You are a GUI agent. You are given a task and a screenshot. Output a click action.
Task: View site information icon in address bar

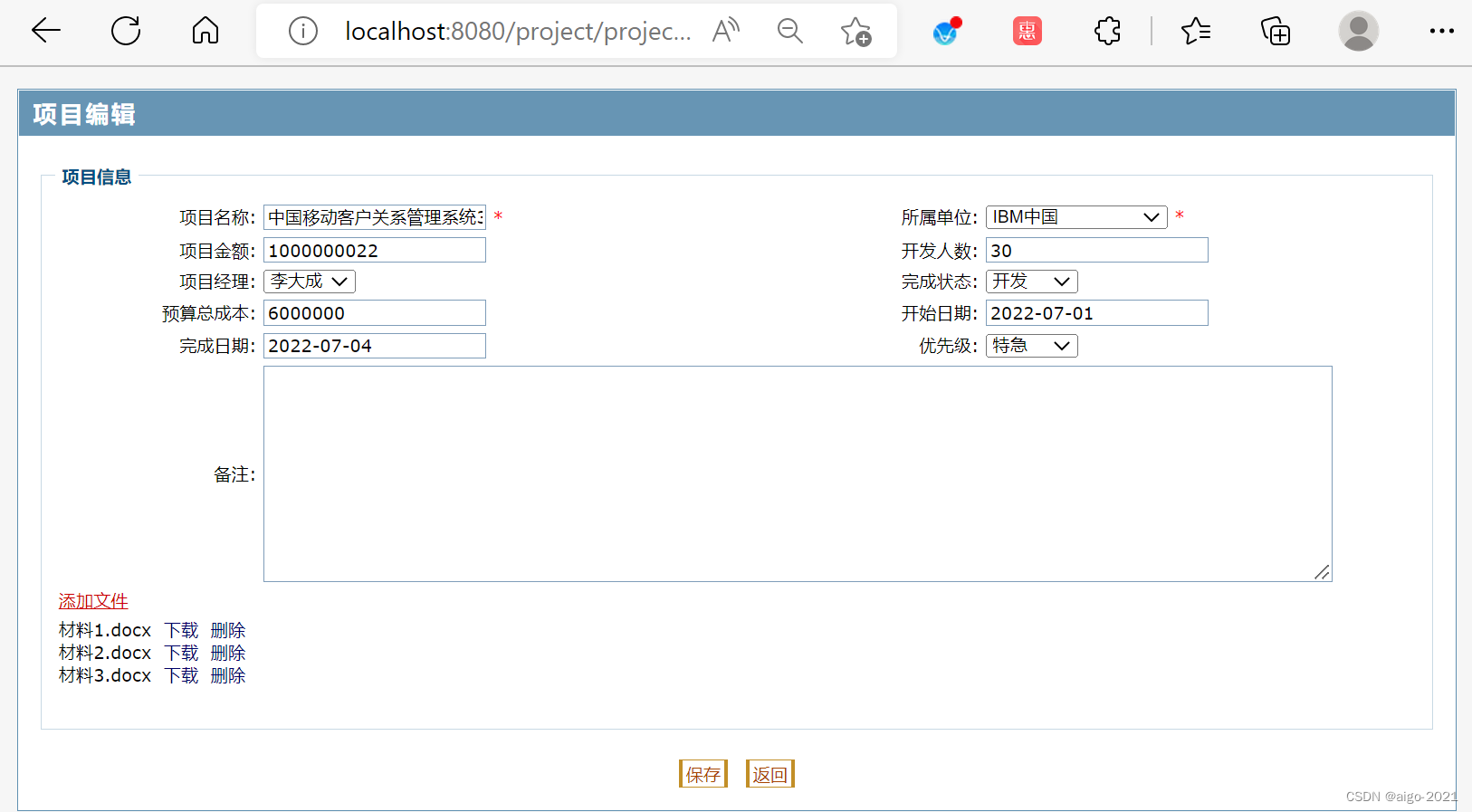tap(303, 32)
